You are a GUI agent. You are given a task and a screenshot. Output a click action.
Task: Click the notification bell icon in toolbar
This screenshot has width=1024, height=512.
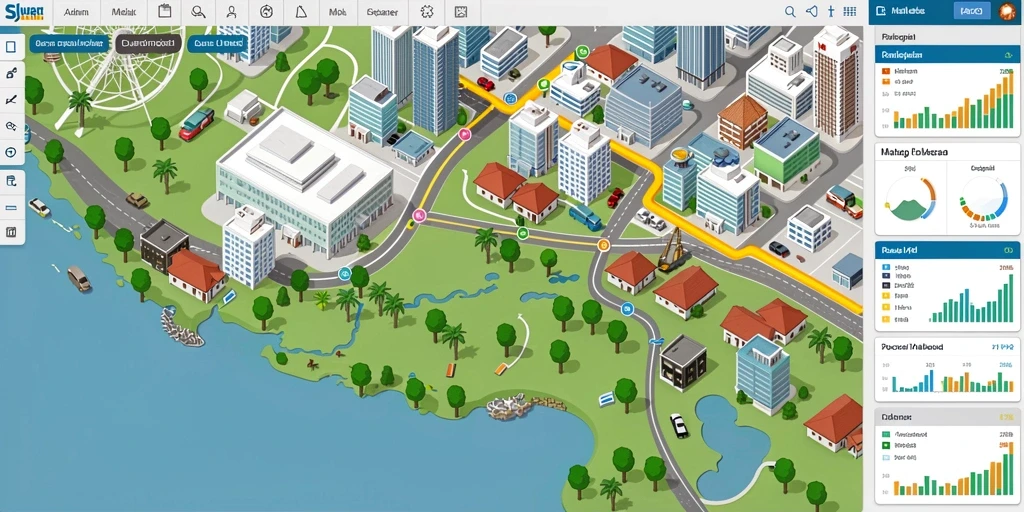pyautogui.click(x=301, y=11)
